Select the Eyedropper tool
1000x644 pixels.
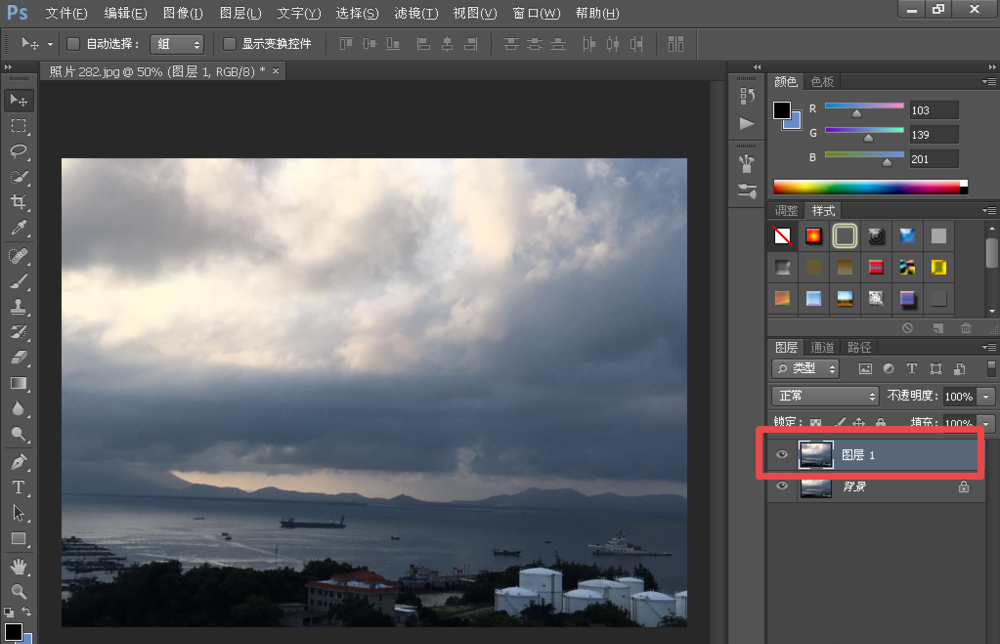18,229
